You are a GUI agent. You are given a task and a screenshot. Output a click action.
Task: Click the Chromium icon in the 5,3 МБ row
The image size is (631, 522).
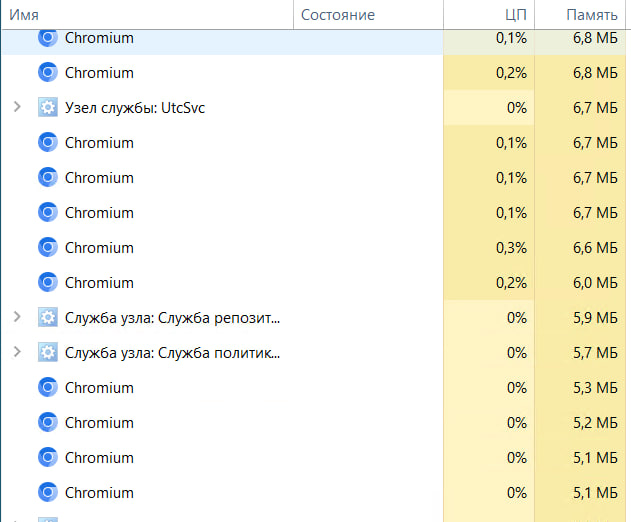47,388
